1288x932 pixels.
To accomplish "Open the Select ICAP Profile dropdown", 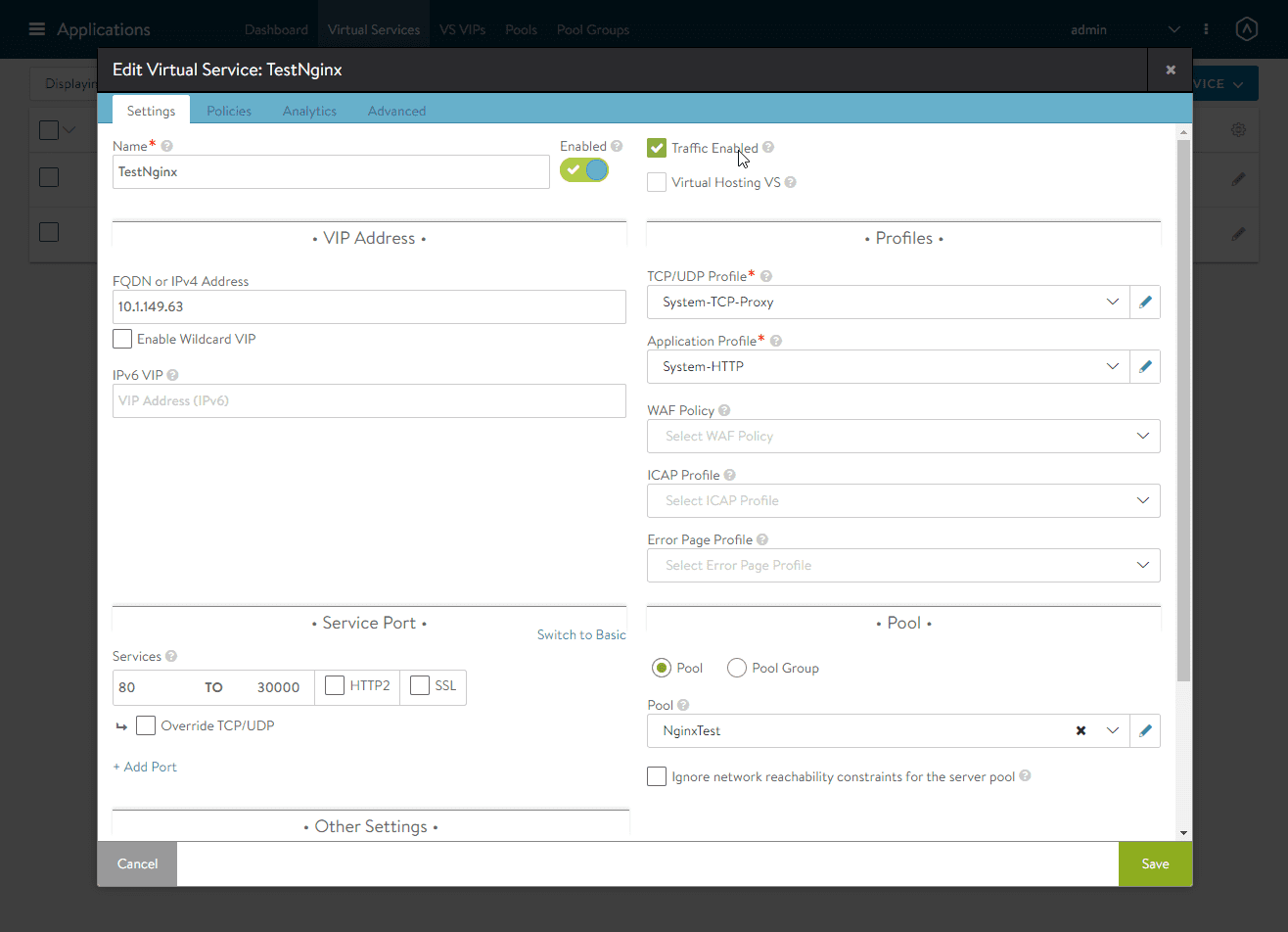I will coord(903,500).
